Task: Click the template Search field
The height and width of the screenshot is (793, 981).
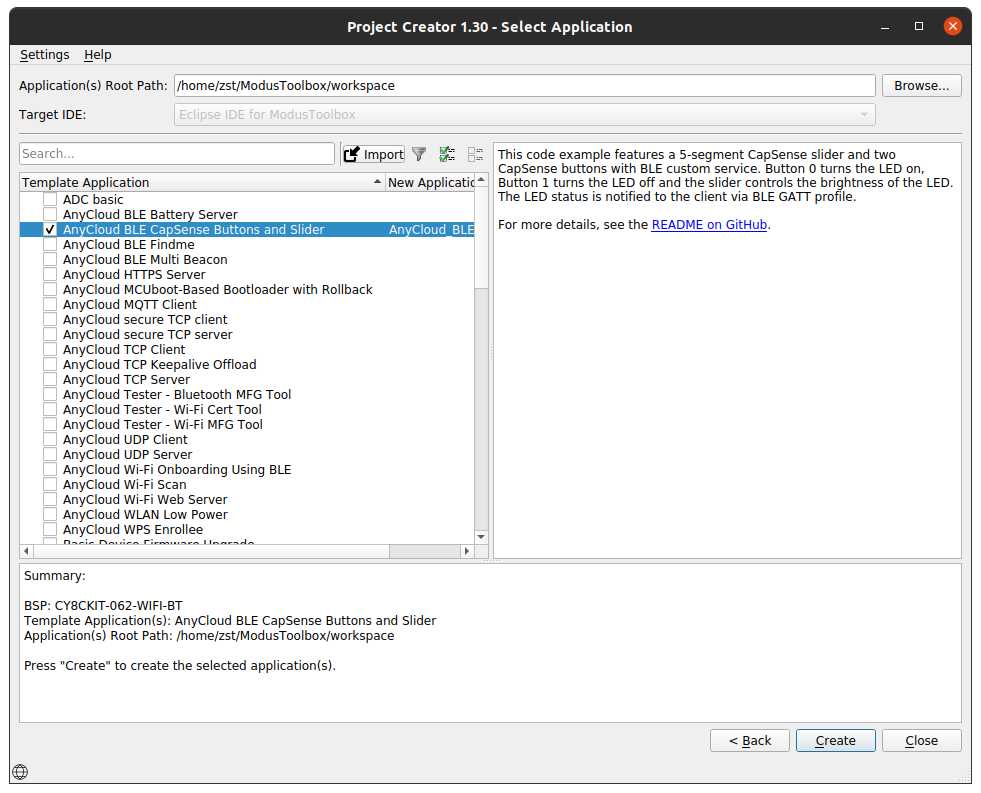Action: click(x=177, y=154)
